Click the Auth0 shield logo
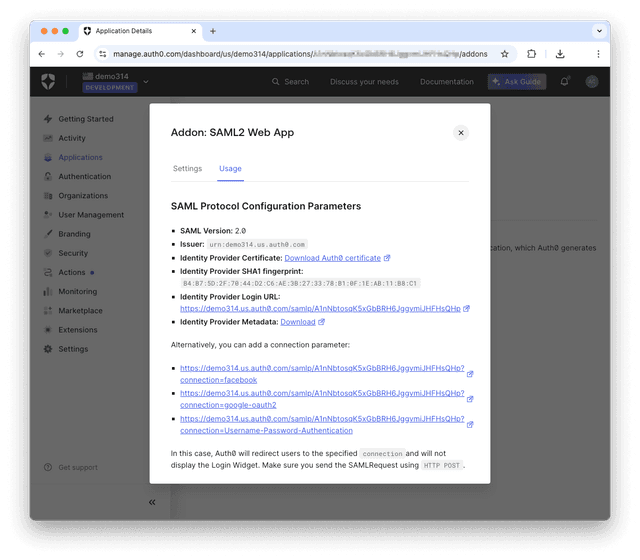The width and height of the screenshot is (640, 560). click(48, 81)
